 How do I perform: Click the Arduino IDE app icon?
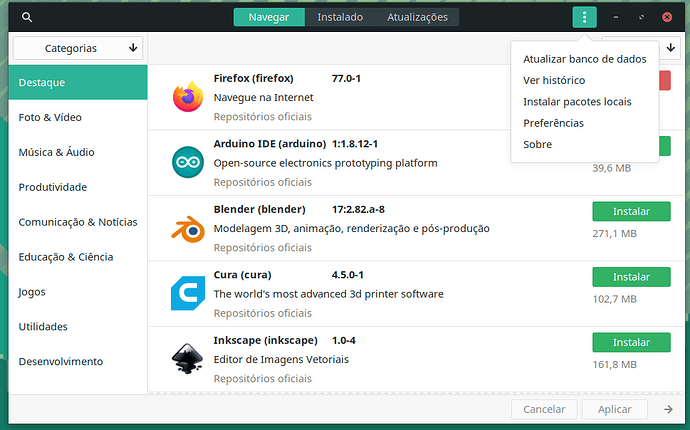(188, 162)
